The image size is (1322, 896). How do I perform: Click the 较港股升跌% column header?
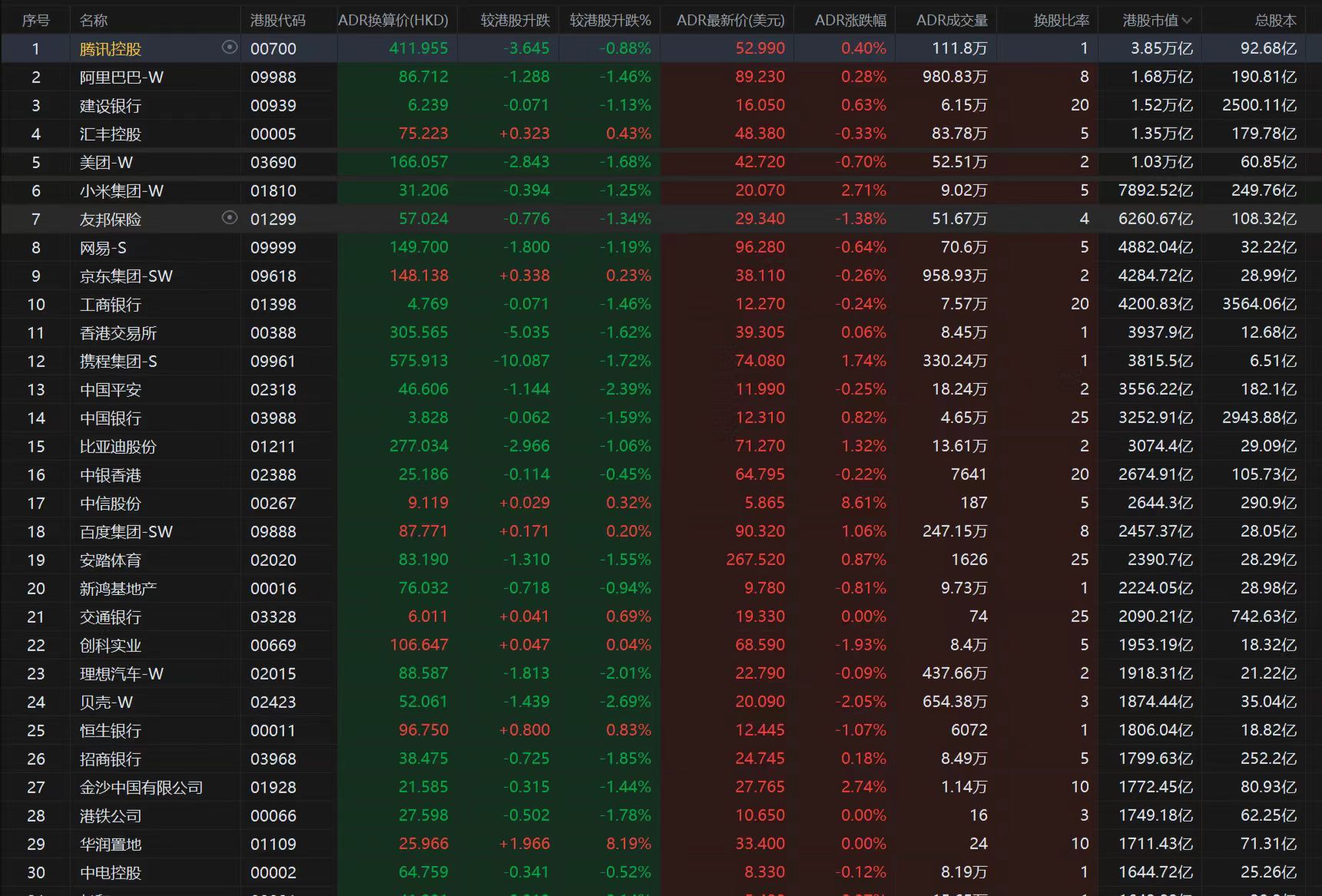(611, 21)
